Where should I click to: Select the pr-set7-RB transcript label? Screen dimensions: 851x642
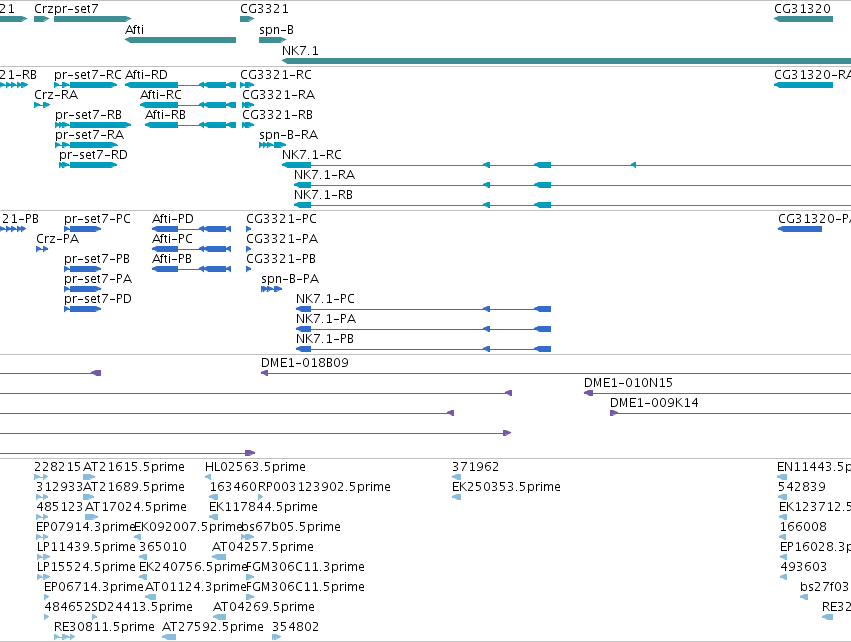tap(88, 115)
